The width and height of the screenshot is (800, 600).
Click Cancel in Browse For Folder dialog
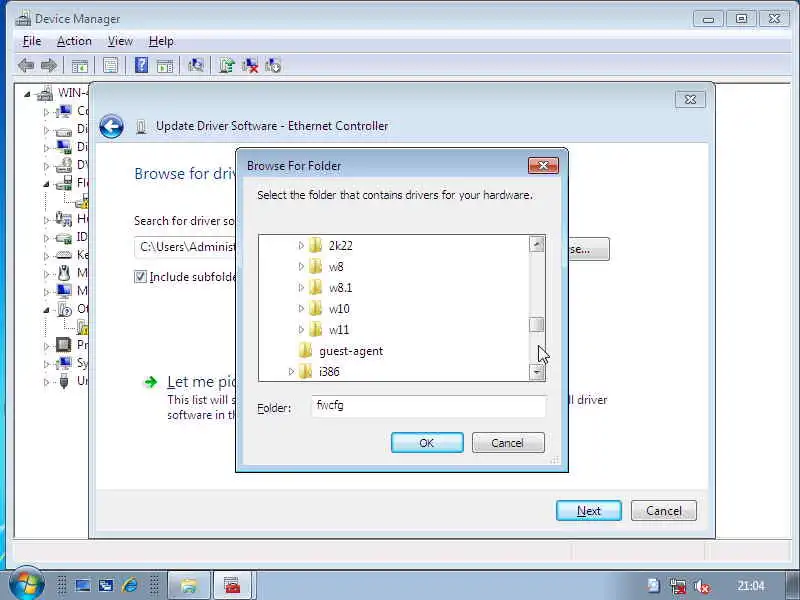(x=508, y=443)
